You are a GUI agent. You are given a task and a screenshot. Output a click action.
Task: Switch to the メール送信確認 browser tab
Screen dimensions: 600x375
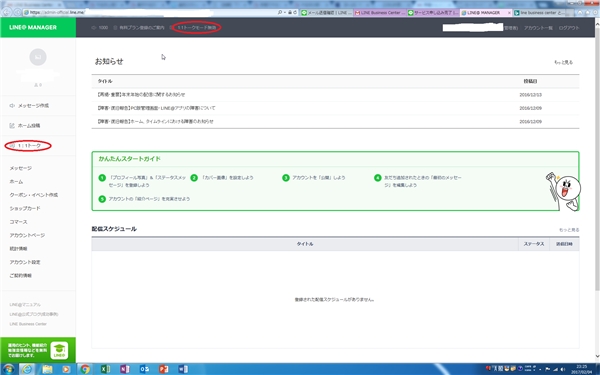pyautogui.click(x=326, y=13)
